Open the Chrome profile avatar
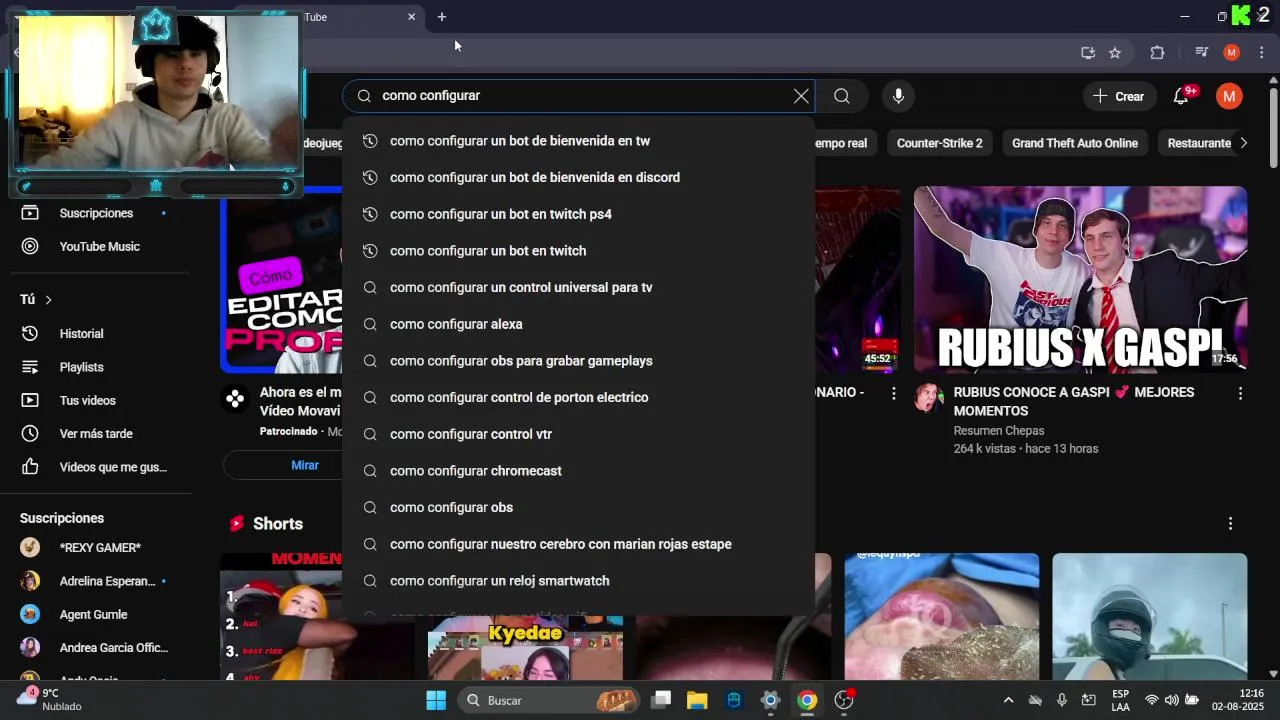Screen dimensions: 1280x720 pos(1232,53)
